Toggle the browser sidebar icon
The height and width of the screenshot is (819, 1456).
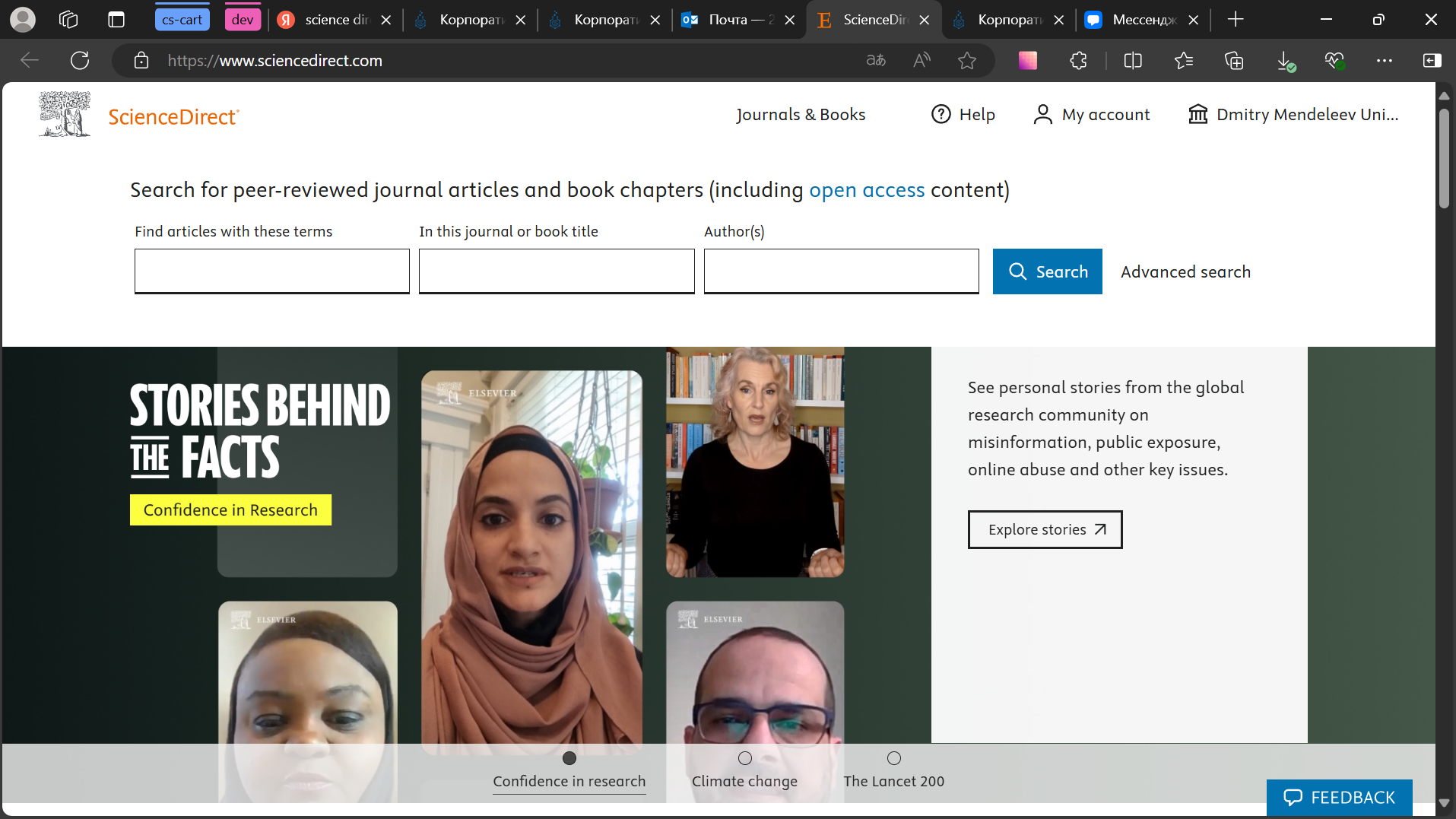pyautogui.click(x=1432, y=60)
